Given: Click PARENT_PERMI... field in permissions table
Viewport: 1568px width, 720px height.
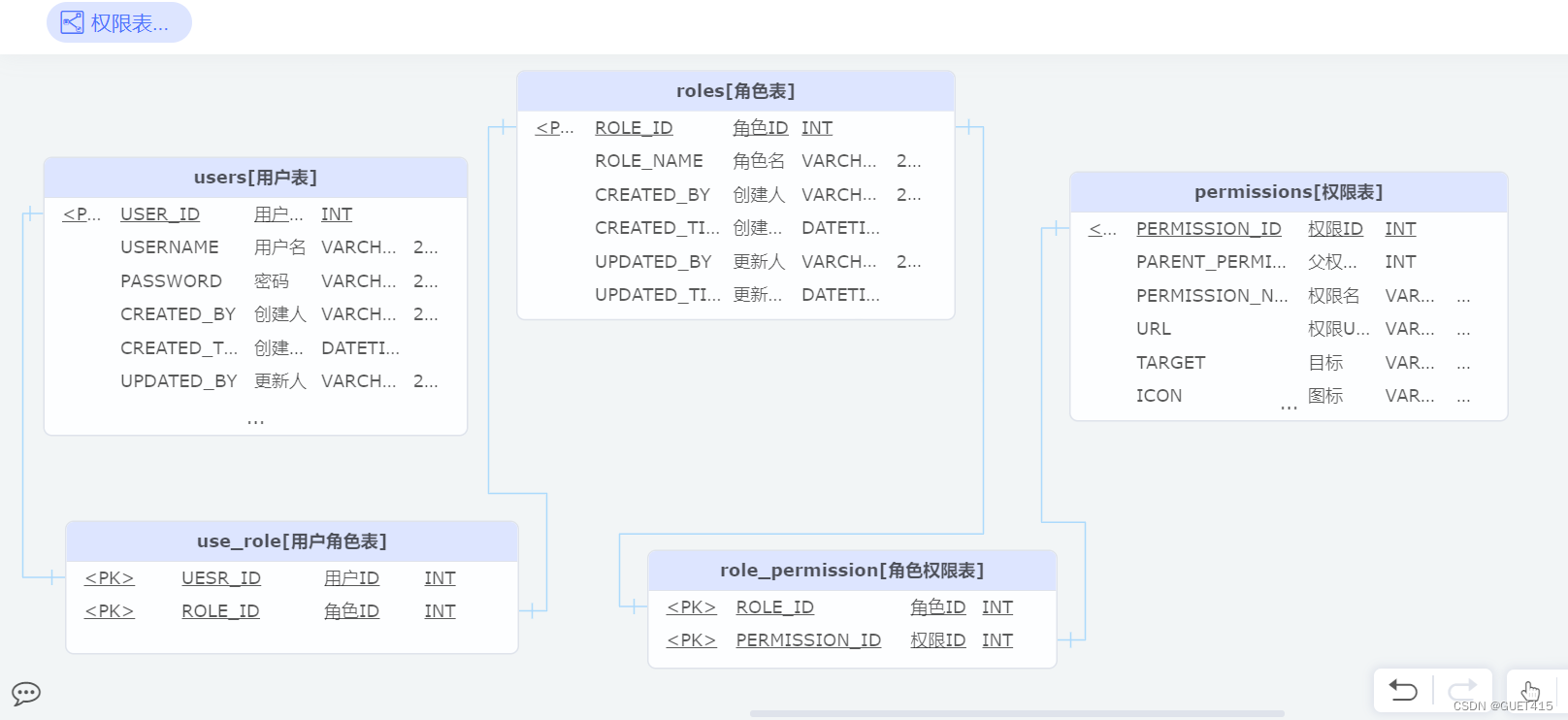Looking at the screenshot, I should [x=1211, y=262].
